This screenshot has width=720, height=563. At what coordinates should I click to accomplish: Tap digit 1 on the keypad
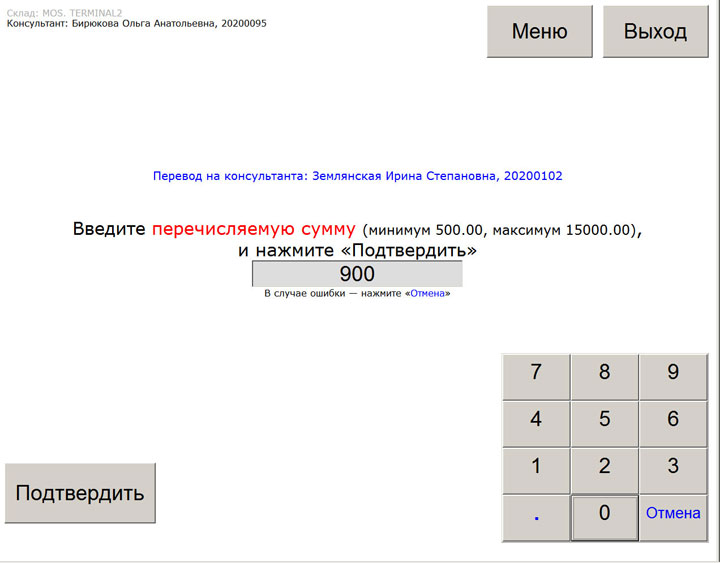pos(536,471)
